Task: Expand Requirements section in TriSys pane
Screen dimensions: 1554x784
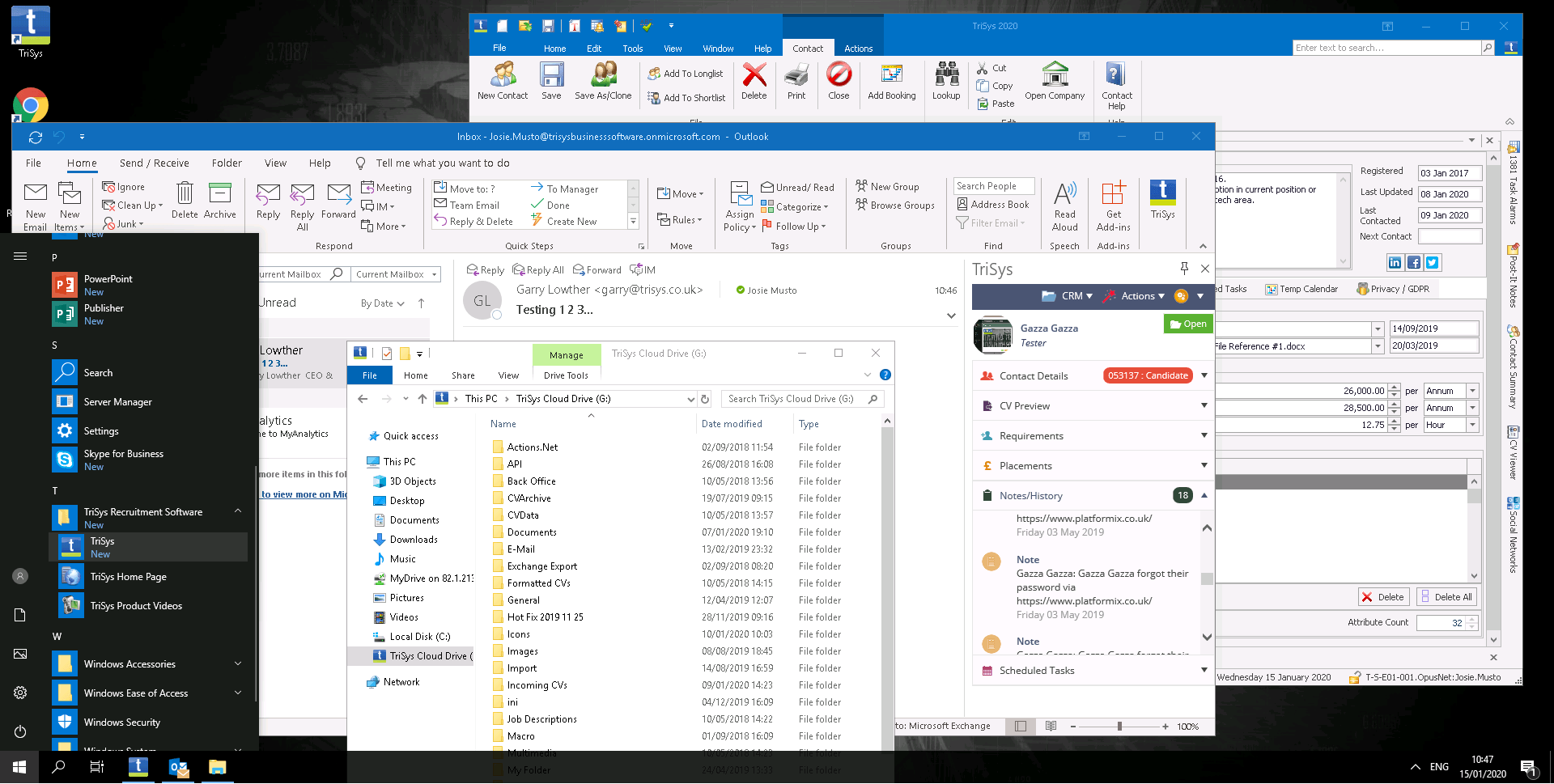Action: [x=1204, y=435]
